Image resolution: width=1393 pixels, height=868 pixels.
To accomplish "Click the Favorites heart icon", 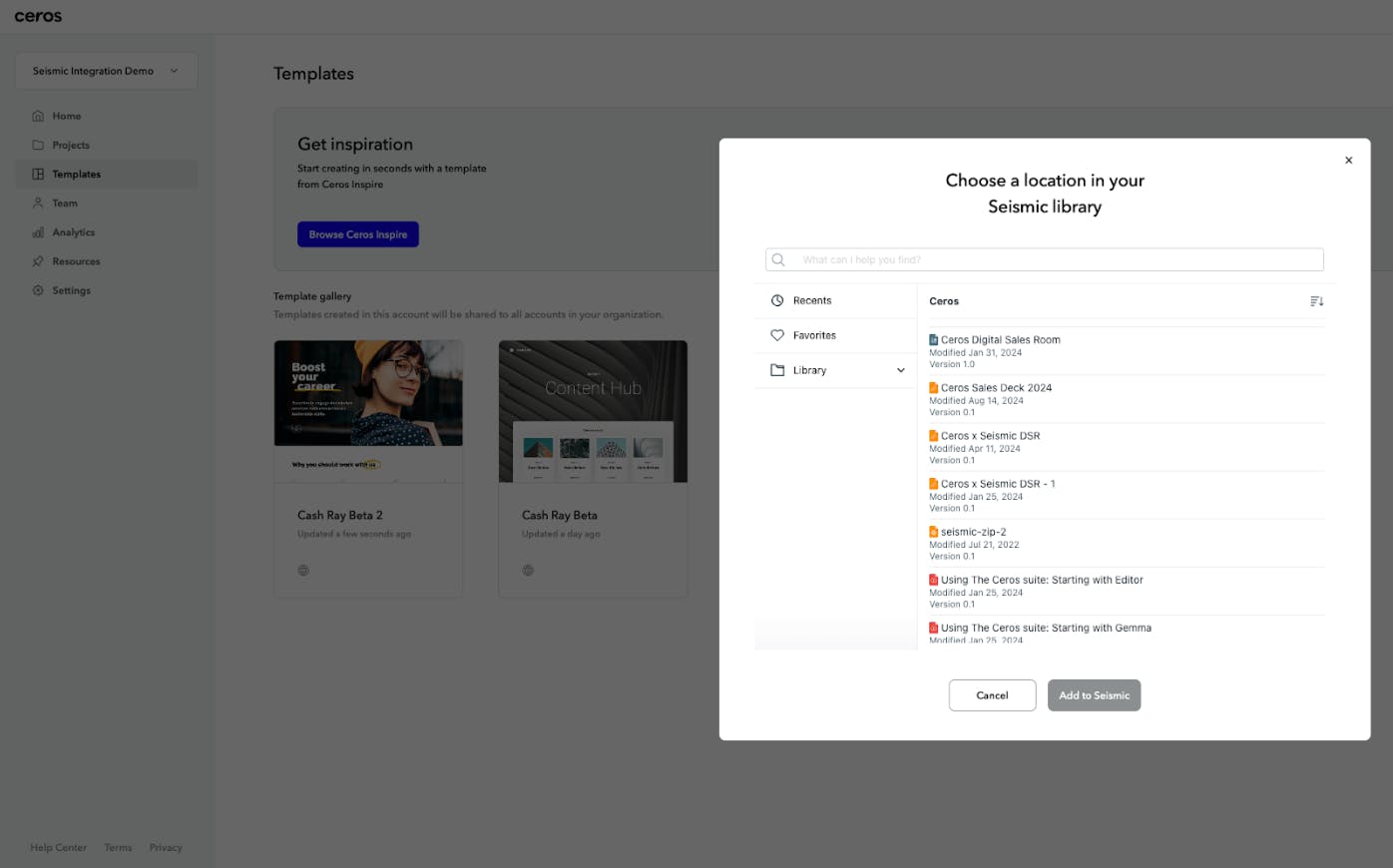I will (777, 335).
